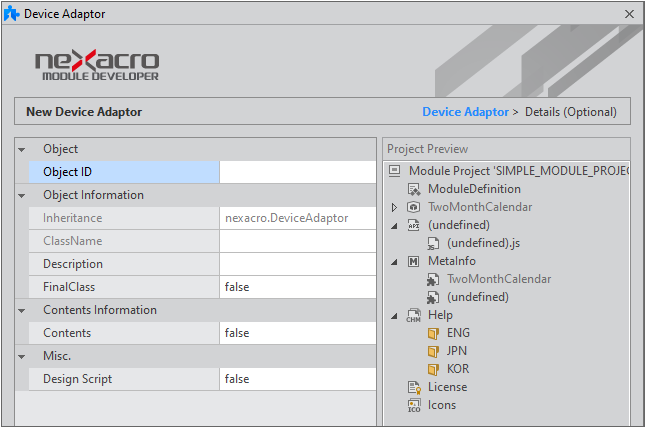The height and width of the screenshot is (427, 645).
Task: Collapse the Contents Information section
Action: (22, 310)
